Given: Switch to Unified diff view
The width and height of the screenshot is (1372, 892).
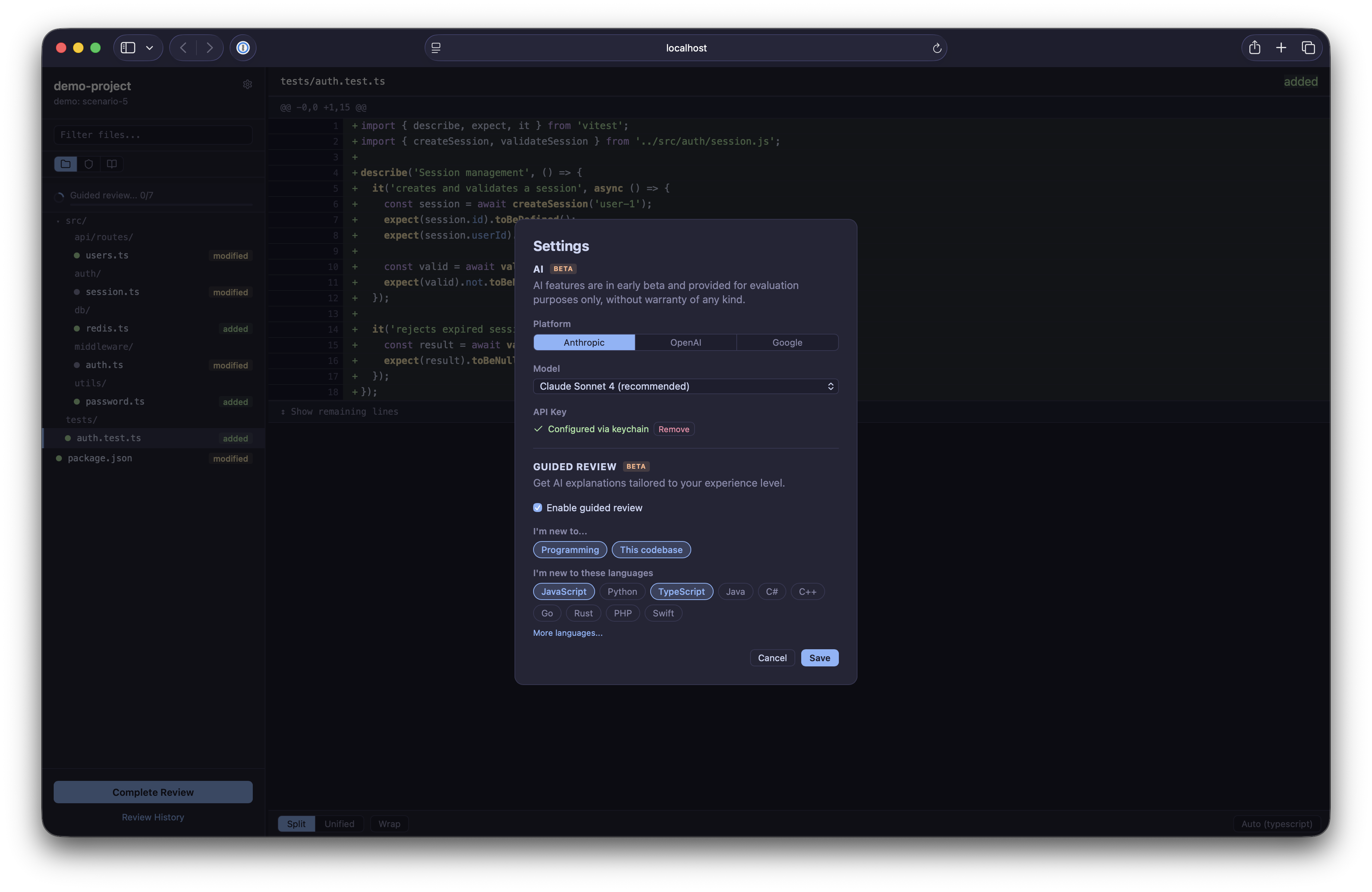Looking at the screenshot, I should pyautogui.click(x=340, y=823).
